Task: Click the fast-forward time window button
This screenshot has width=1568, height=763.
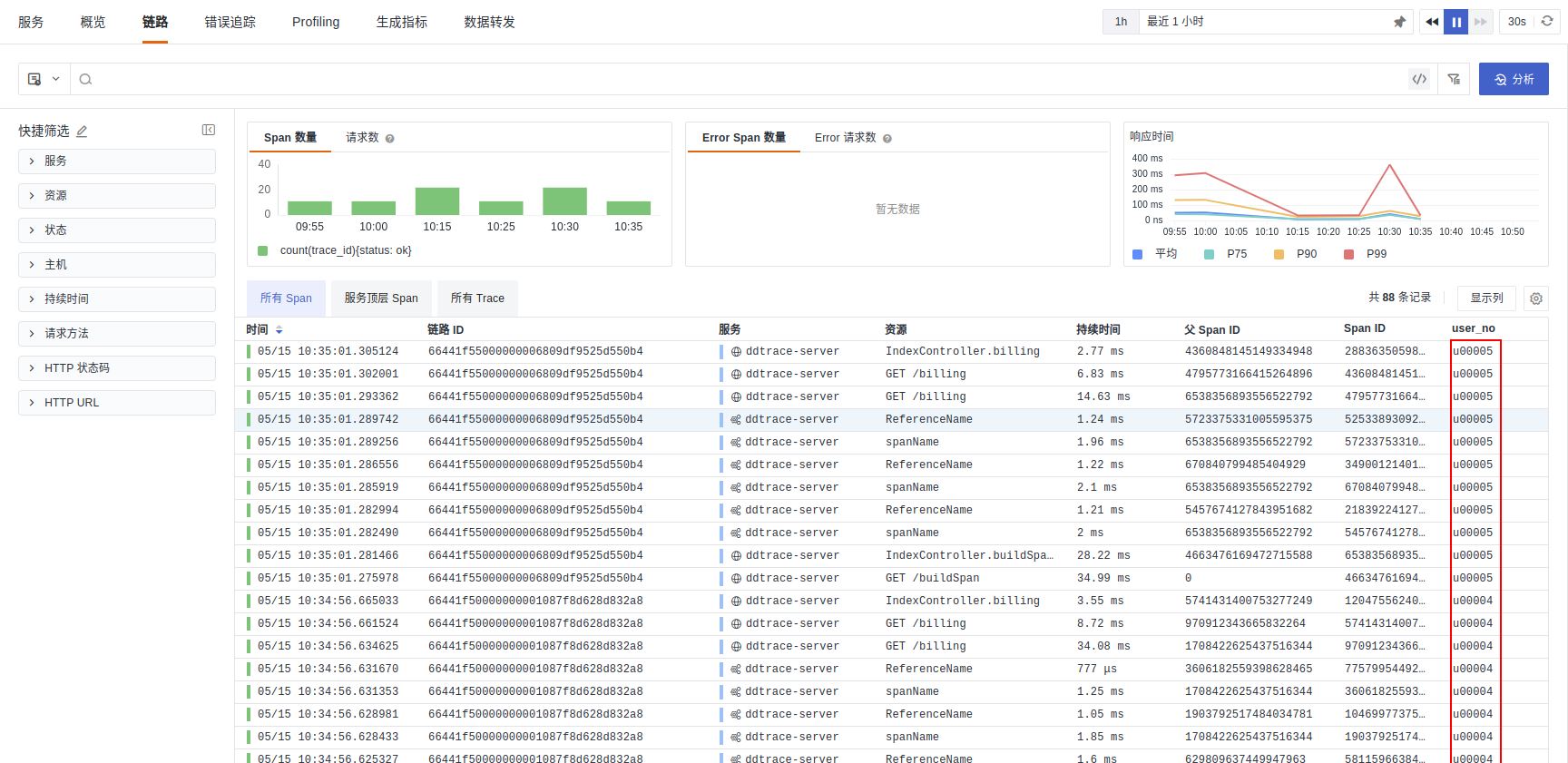Action: [x=1481, y=22]
